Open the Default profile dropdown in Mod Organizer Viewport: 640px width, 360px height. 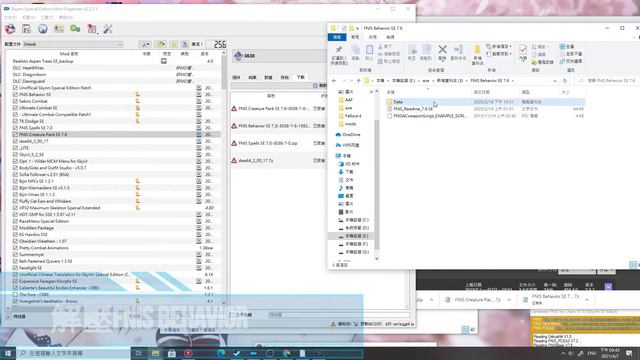tap(73, 44)
